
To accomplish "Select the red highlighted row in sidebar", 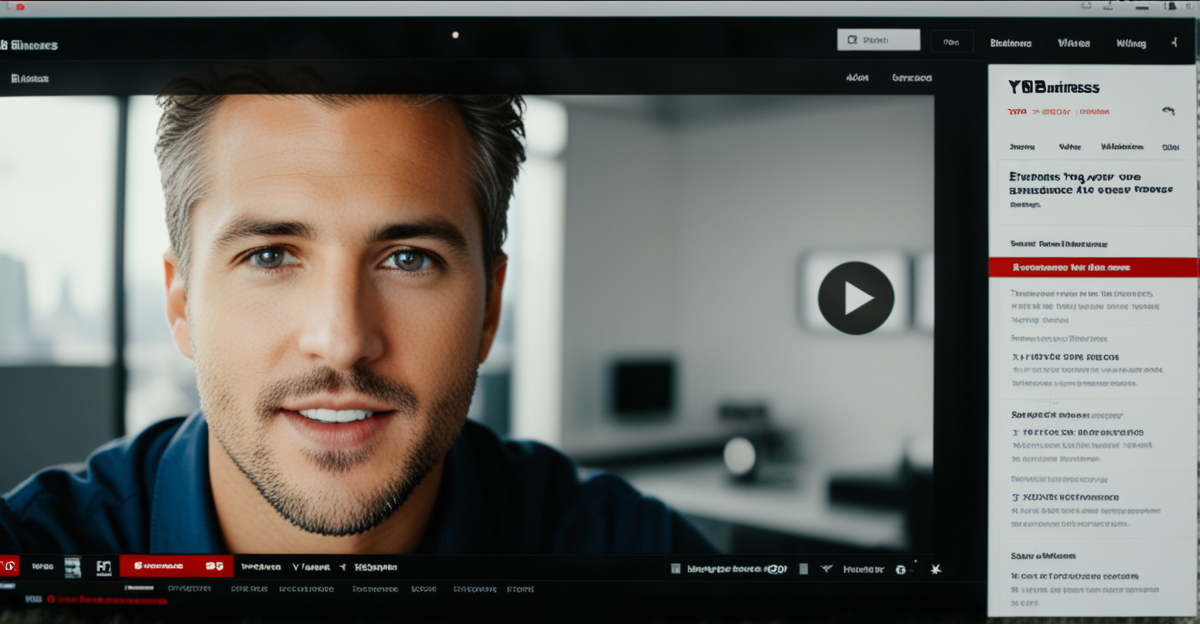I will coord(1092,268).
